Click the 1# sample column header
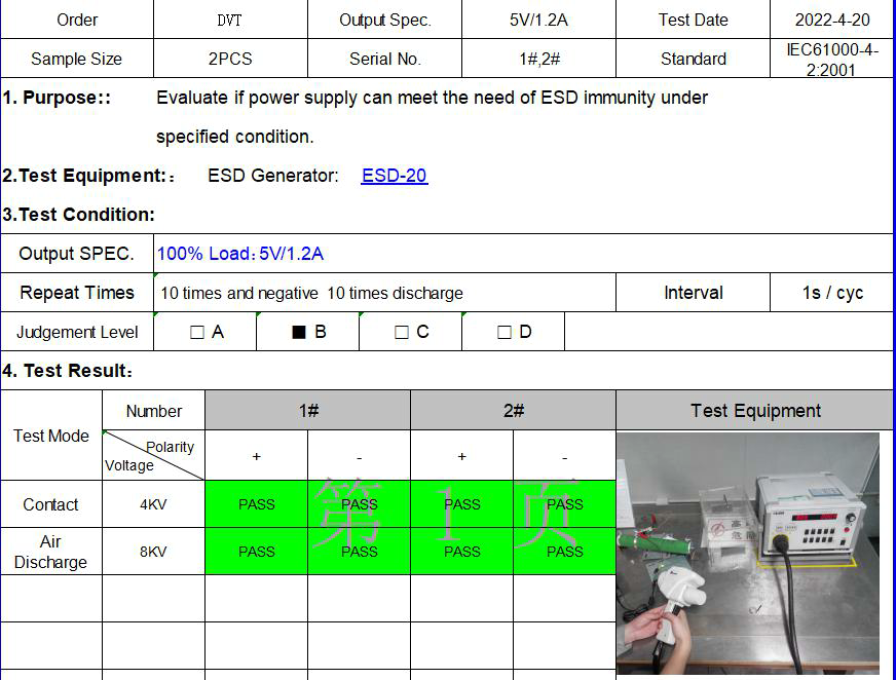The height and width of the screenshot is (680, 896). 308,410
